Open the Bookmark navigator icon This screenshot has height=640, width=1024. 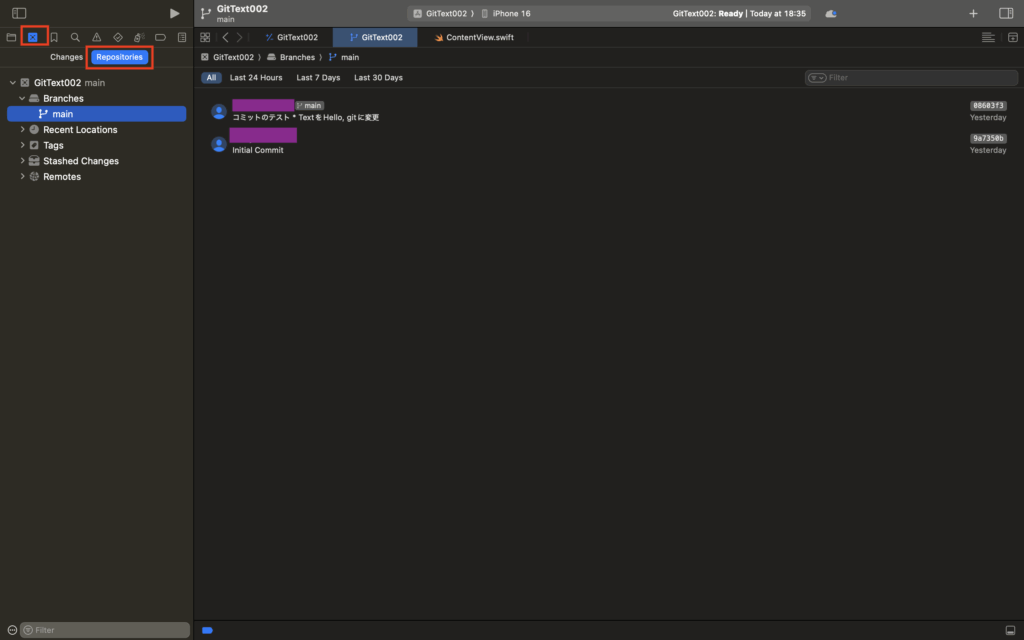click(54, 37)
